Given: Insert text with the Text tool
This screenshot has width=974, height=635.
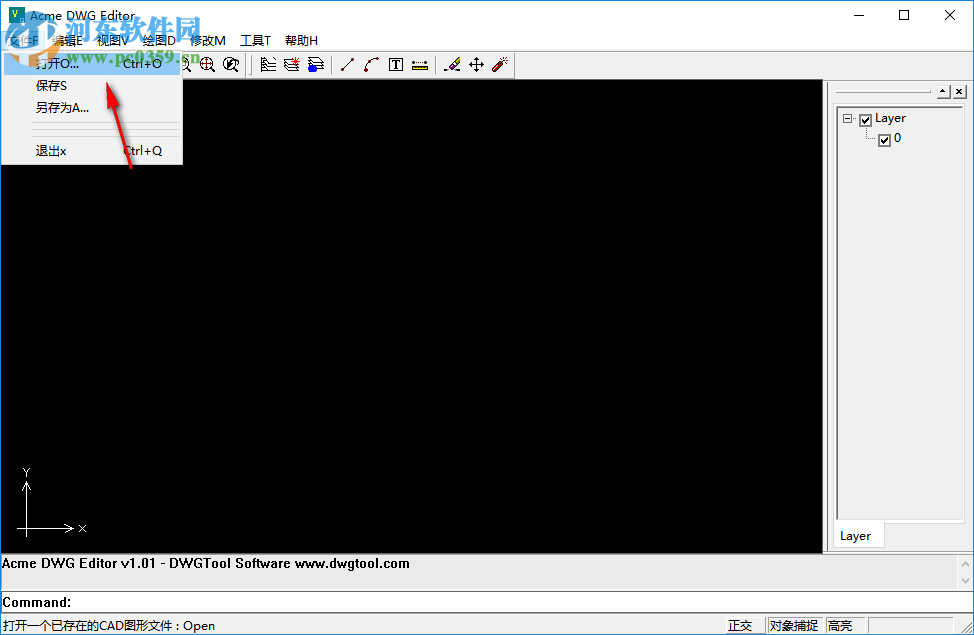Looking at the screenshot, I should coord(395,64).
